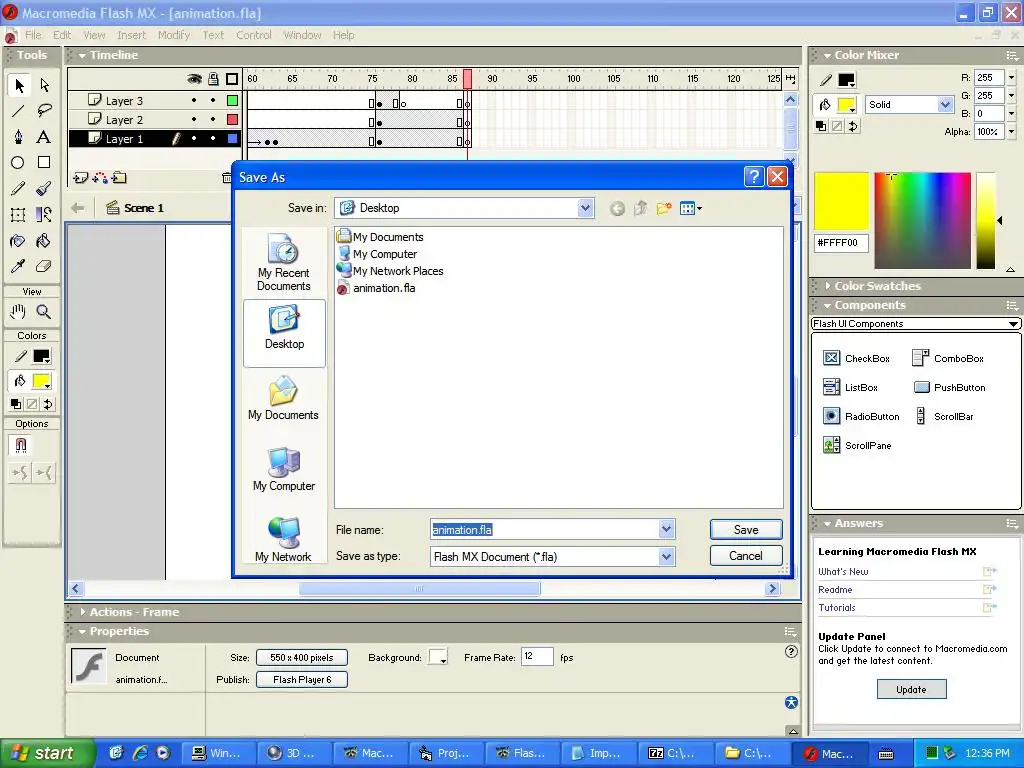The height and width of the screenshot is (768, 1024).
Task: Select the Eraser tool
Action: coord(44,266)
